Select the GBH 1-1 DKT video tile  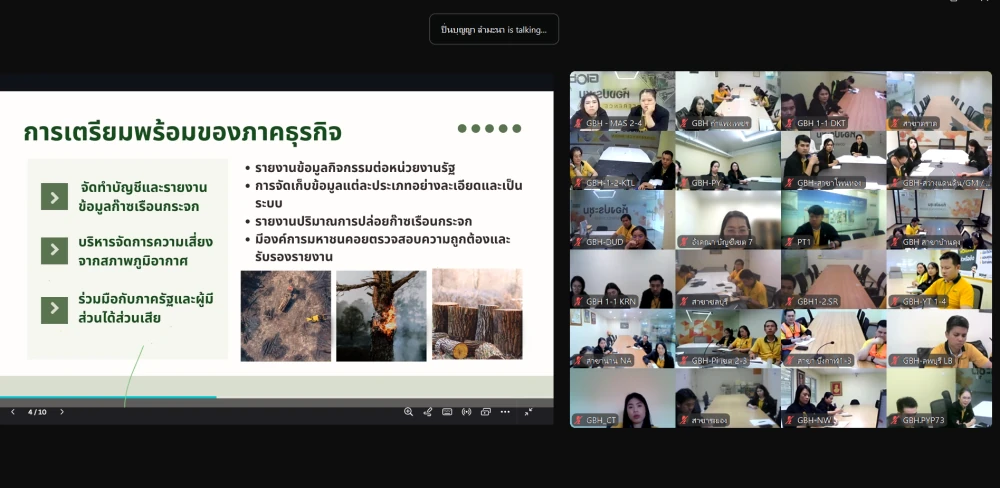[x=834, y=101]
